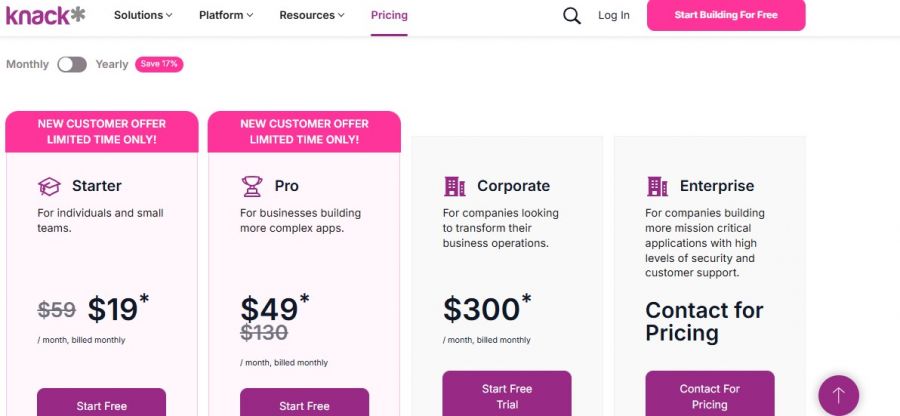
Task: Select the Yearly billing label
Action: click(x=112, y=64)
